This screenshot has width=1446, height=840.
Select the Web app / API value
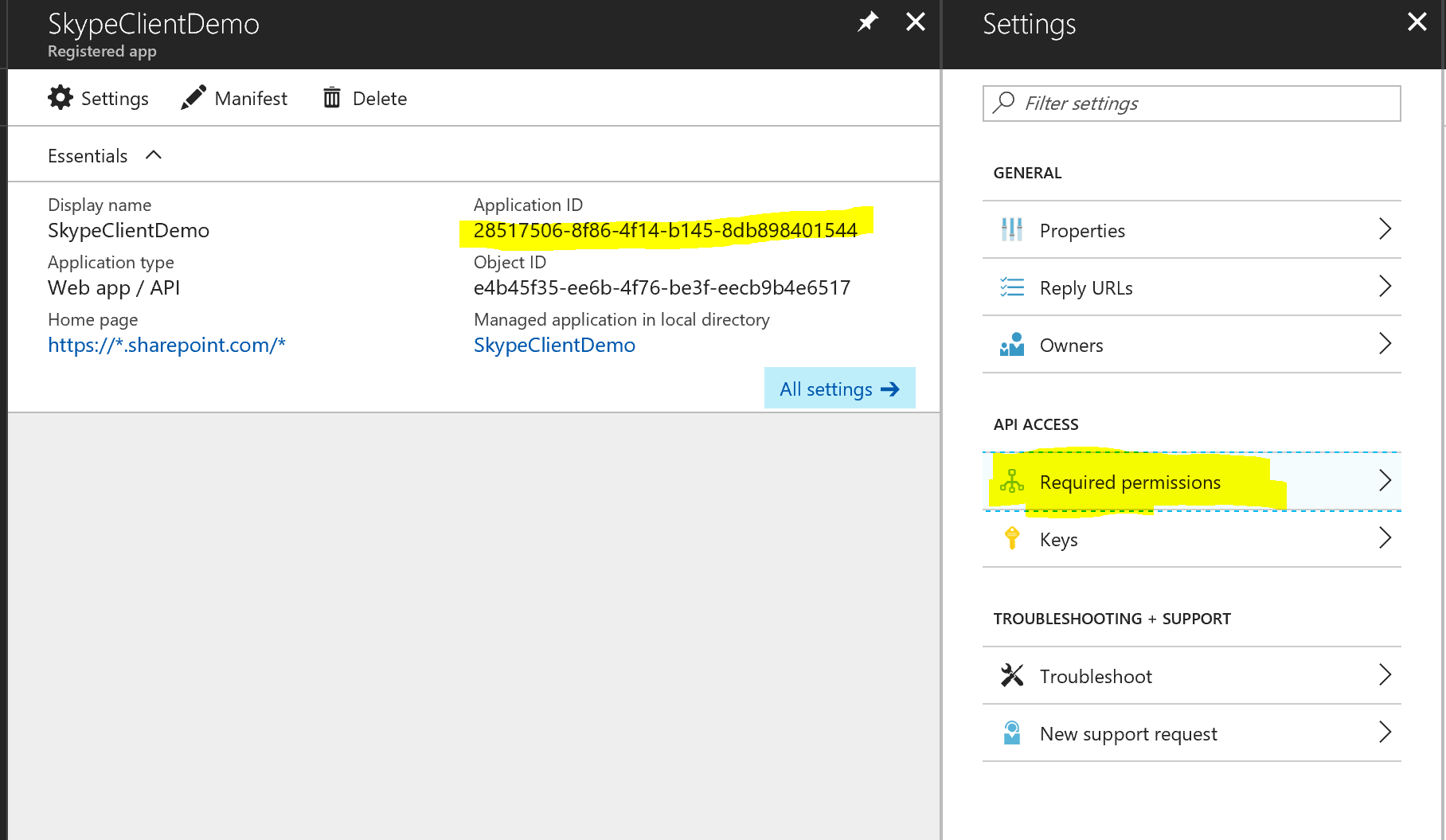114,287
